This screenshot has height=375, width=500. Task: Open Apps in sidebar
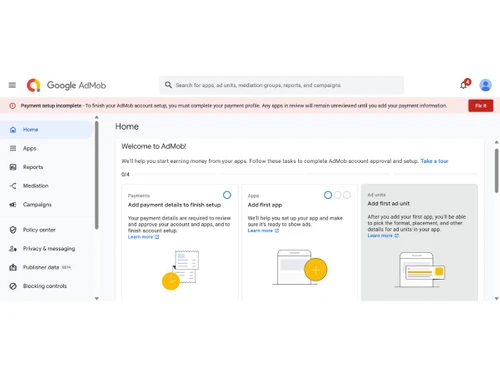pos(46,148)
